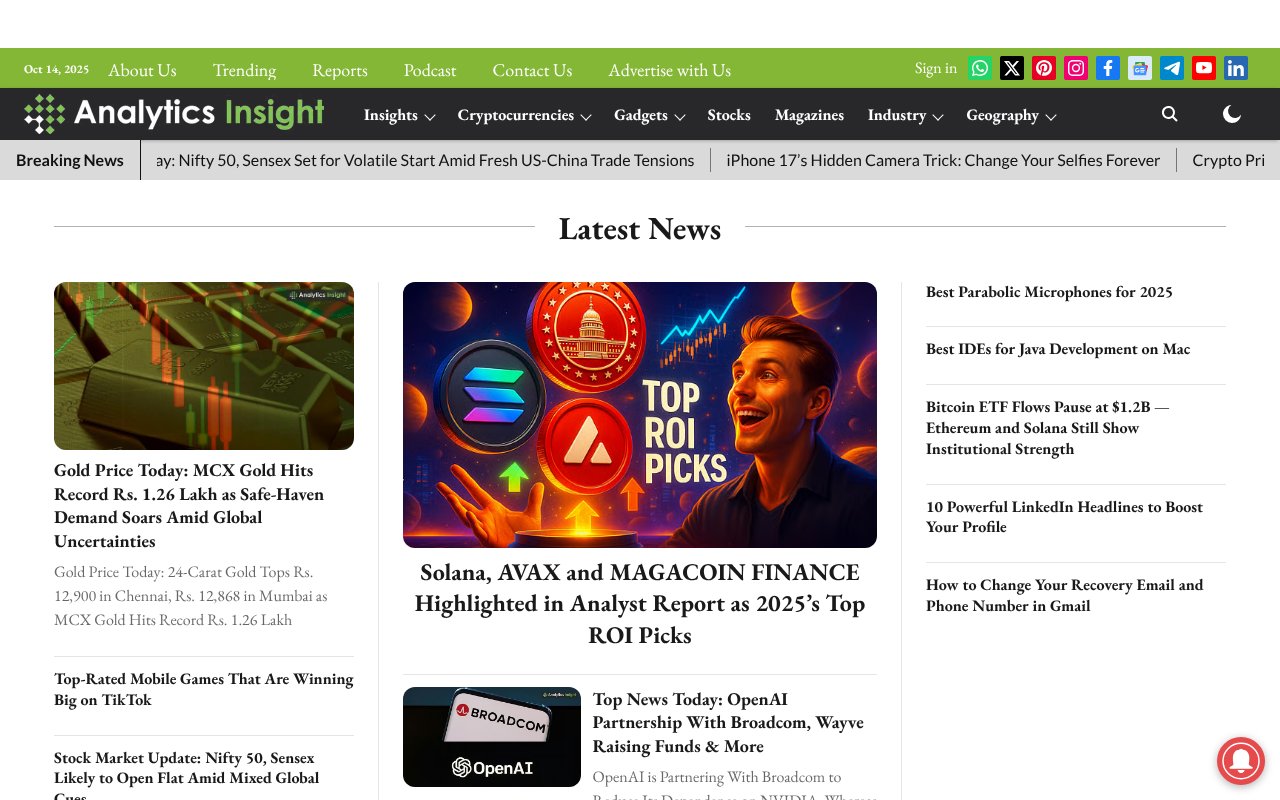Viewport: 1280px width, 800px height.
Task: Open the Magazines menu item
Action: (809, 115)
